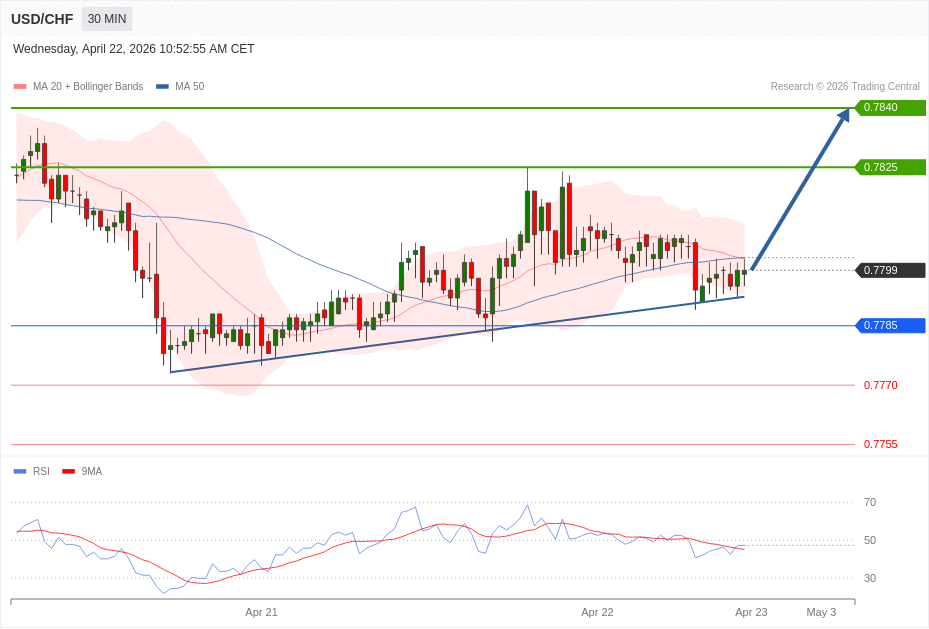The image size is (929, 629).
Task: Click the 0.7755 red support label
Action: tap(880, 444)
